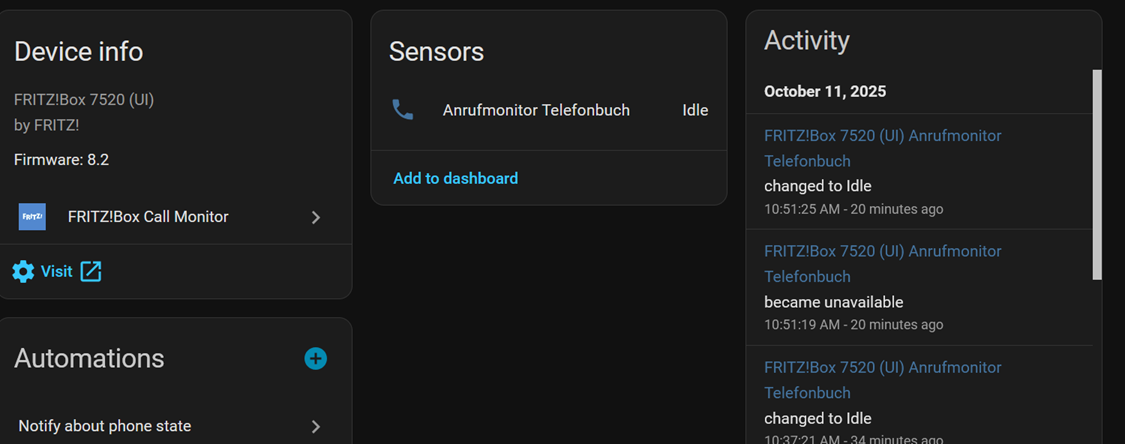Image resolution: width=1125 pixels, height=444 pixels.
Task: Open first Activity entry link changed to Idle
Action: pyautogui.click(x=882, y=148)
